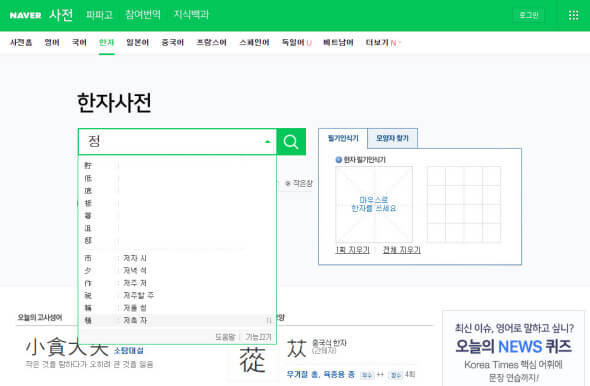
Task: Open 파파고 in the green header
Action: [x=99, y=15]
